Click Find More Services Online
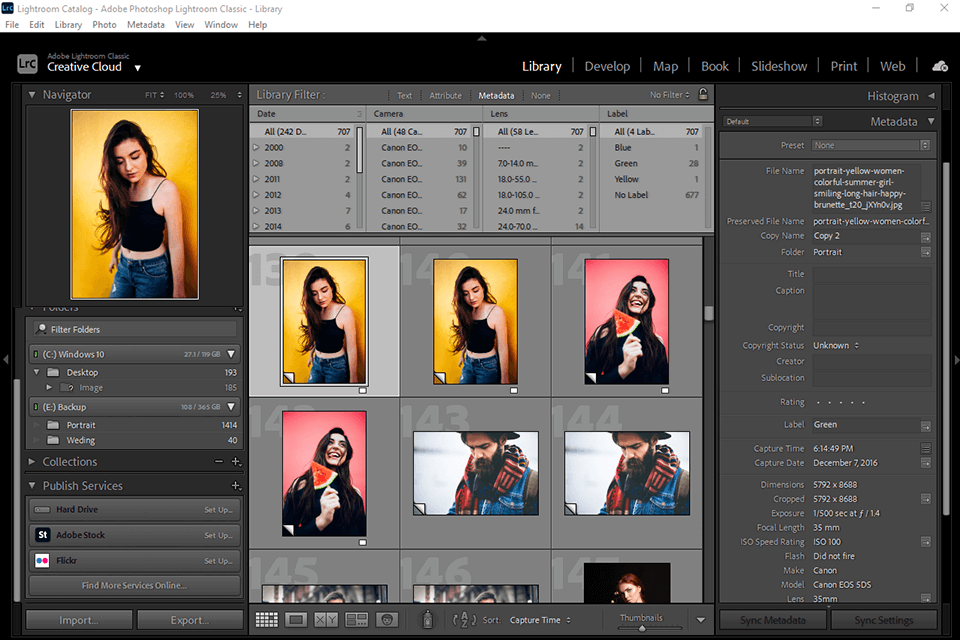This screenshot has height=640, width=960. click(134, 585)
